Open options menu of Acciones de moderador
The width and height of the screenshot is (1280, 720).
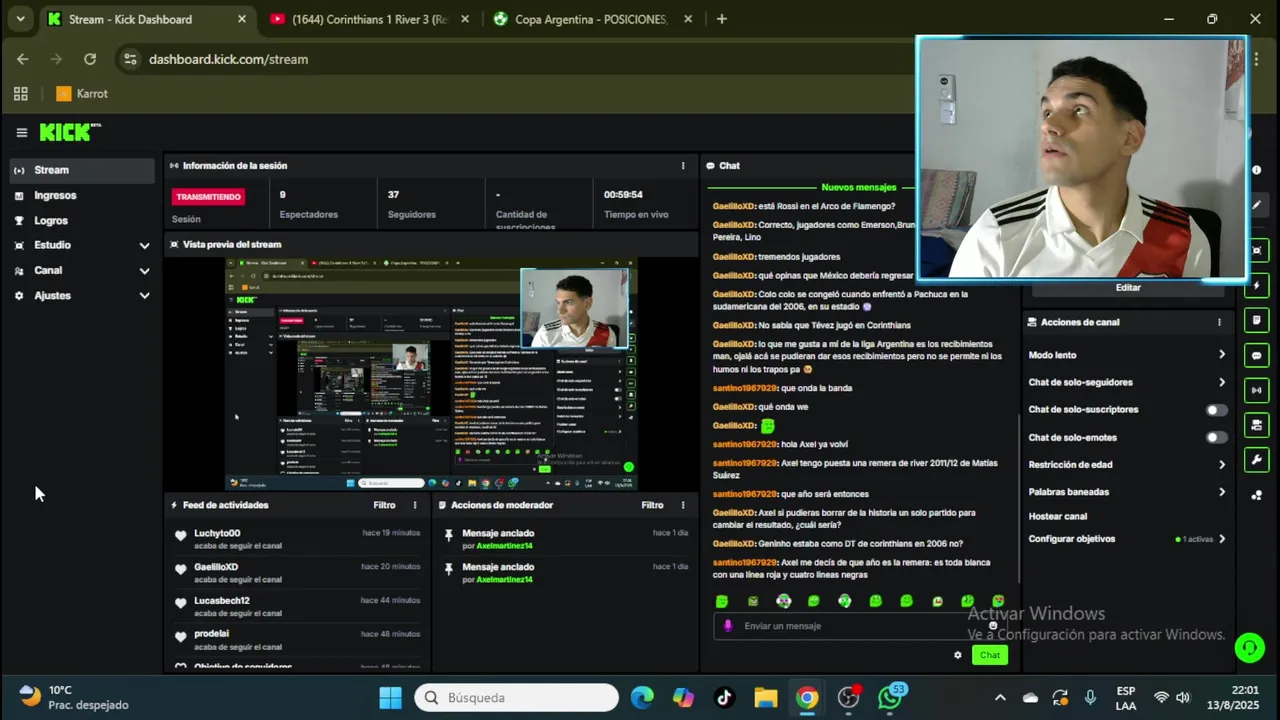click(683, 505)
